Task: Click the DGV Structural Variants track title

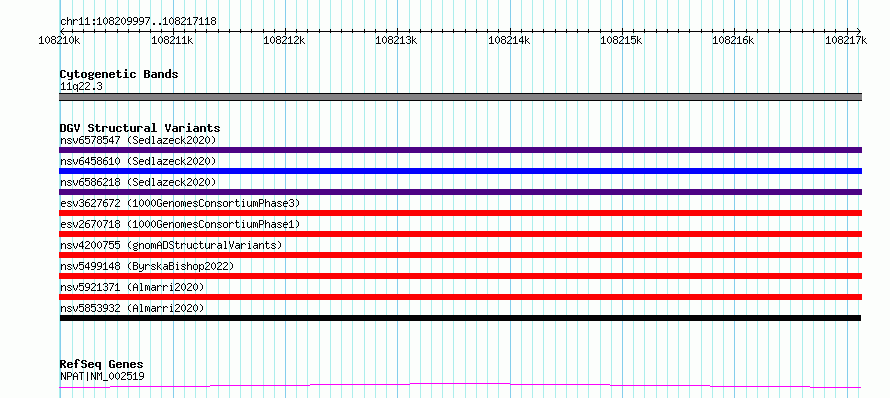Action: (140, 128)
